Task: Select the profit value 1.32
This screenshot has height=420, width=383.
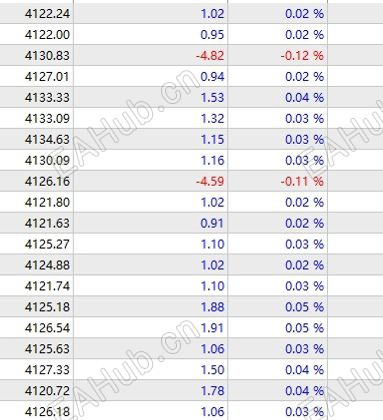Action: 212,119
